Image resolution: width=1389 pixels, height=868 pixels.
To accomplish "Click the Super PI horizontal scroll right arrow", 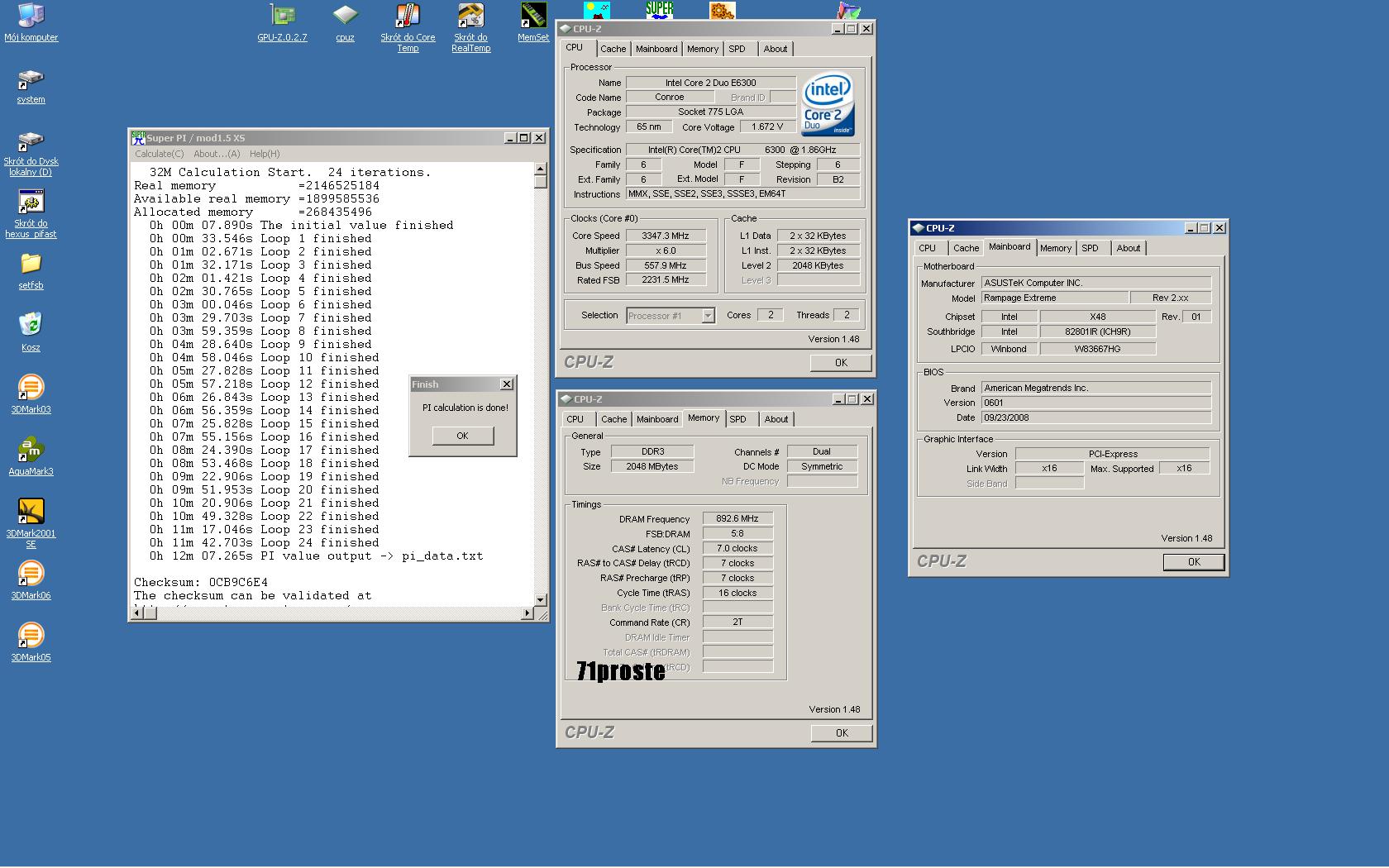I will tap(527, 613).
